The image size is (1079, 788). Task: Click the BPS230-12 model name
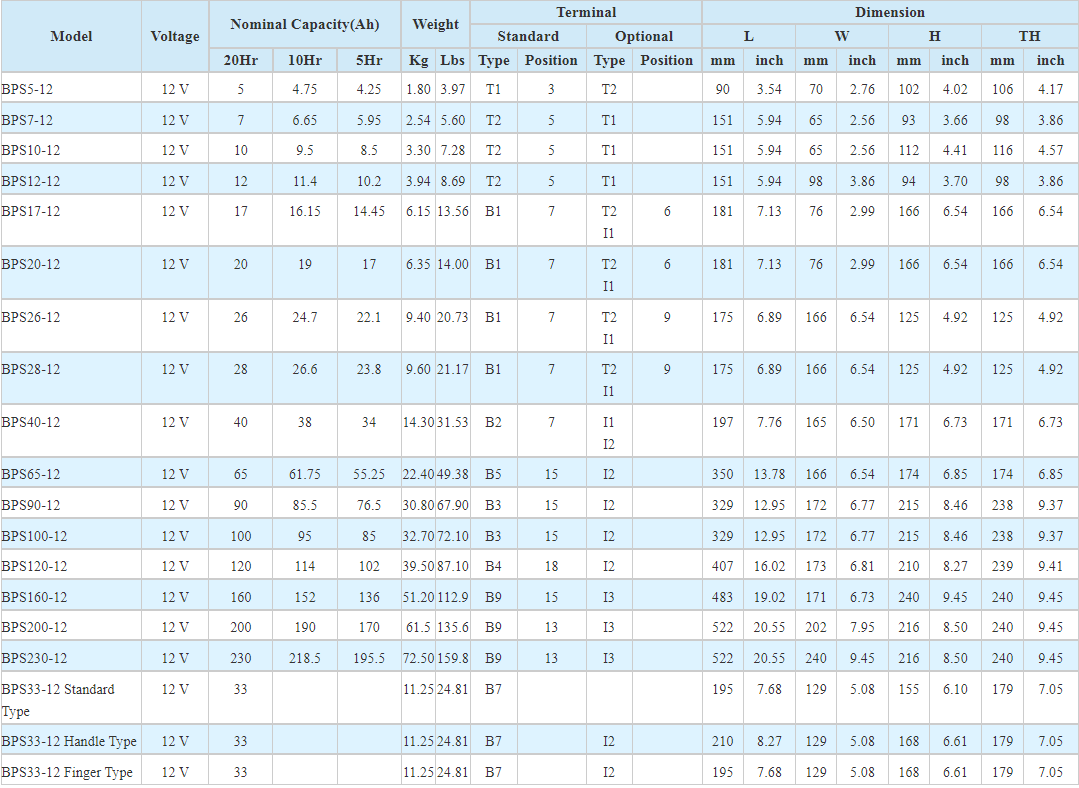pos(35,658)
